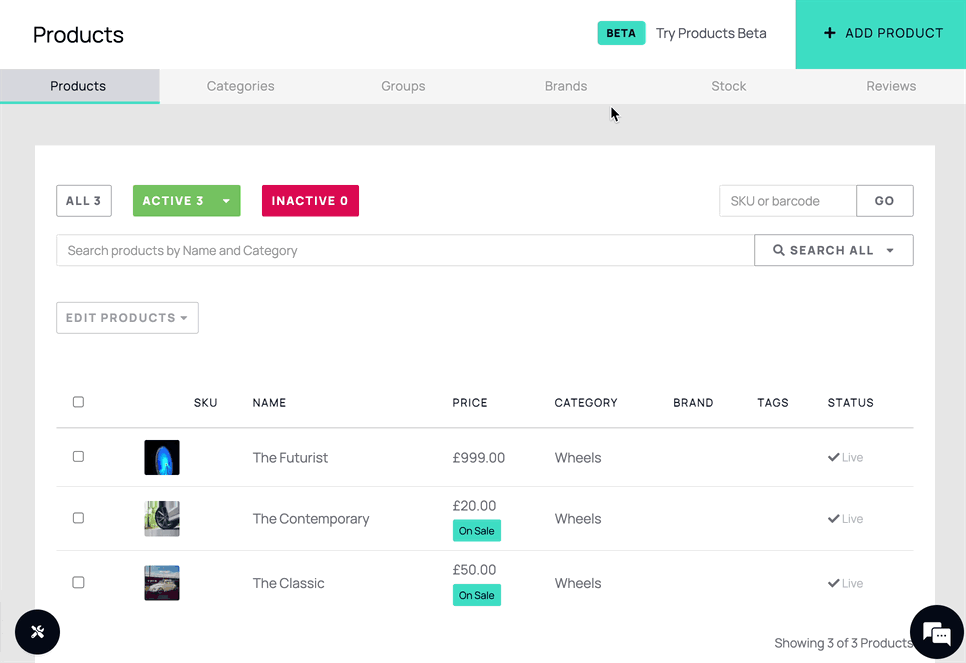Open the Stock tab

pyautogui.click(x=728, y=86)
